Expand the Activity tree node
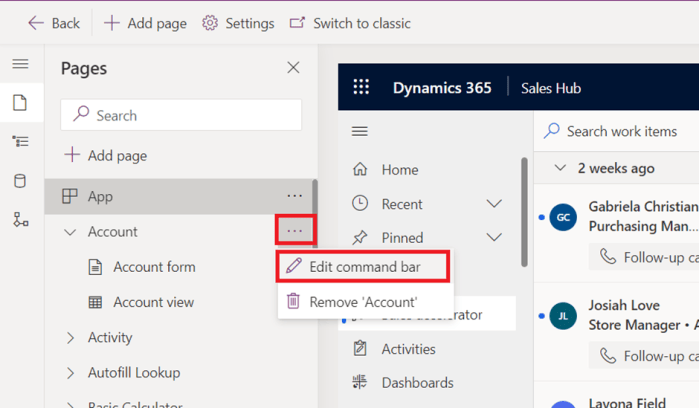Image resolution: width=699 pixels, height=408 pixels. point(70,338)
